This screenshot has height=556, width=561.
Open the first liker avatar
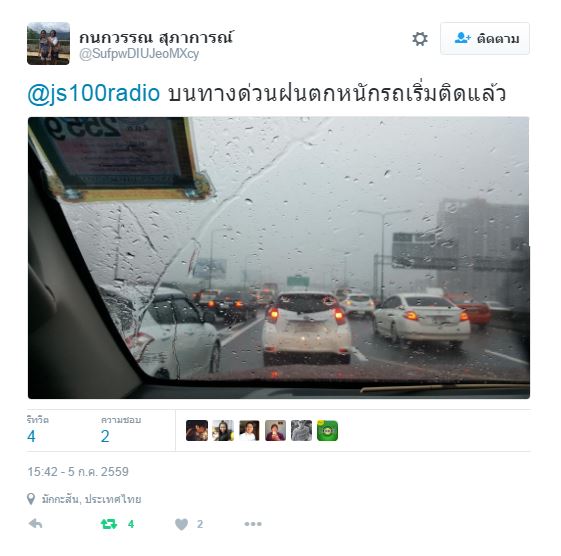click(x=197, y=430)
